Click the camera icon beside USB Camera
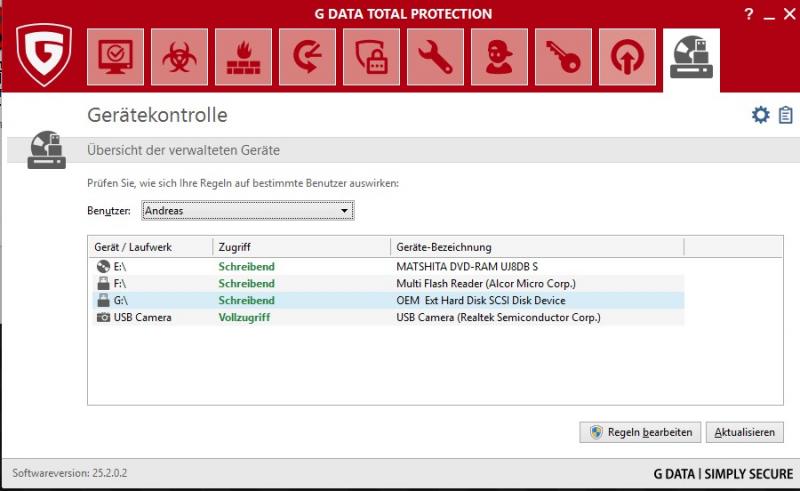The height and width of the screenshot is (491, 800). [x=103, y=317]
